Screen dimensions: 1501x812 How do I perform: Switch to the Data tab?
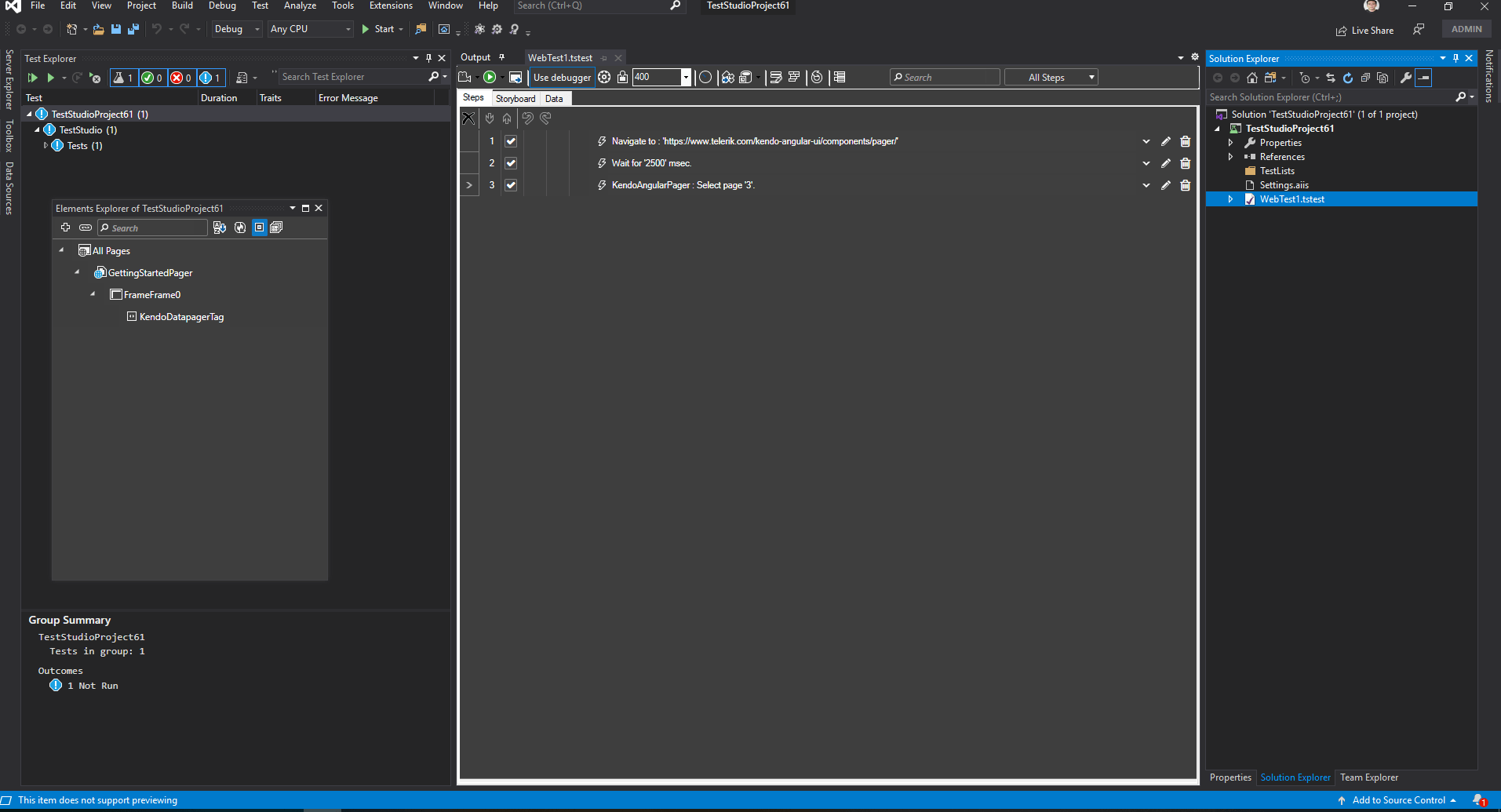pyautogui.click(x=554, y=99)
